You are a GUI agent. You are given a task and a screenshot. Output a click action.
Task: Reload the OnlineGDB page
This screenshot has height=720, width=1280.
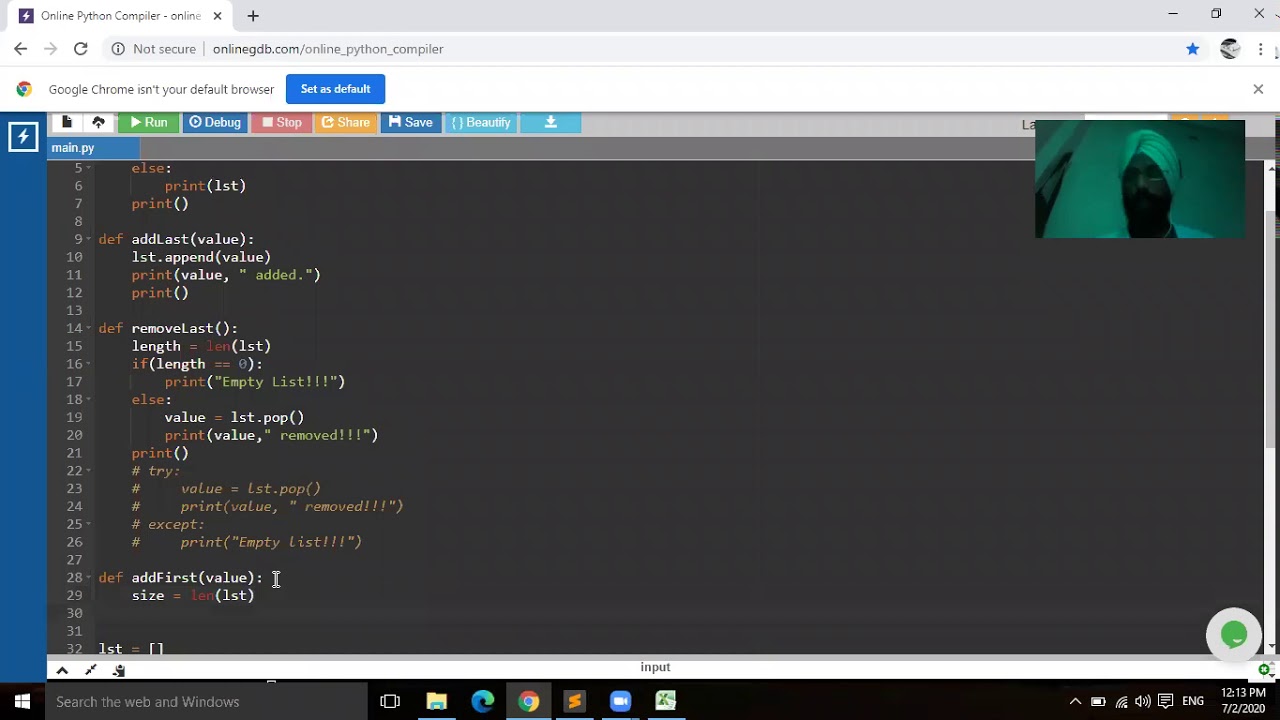(x=81, y=49)
